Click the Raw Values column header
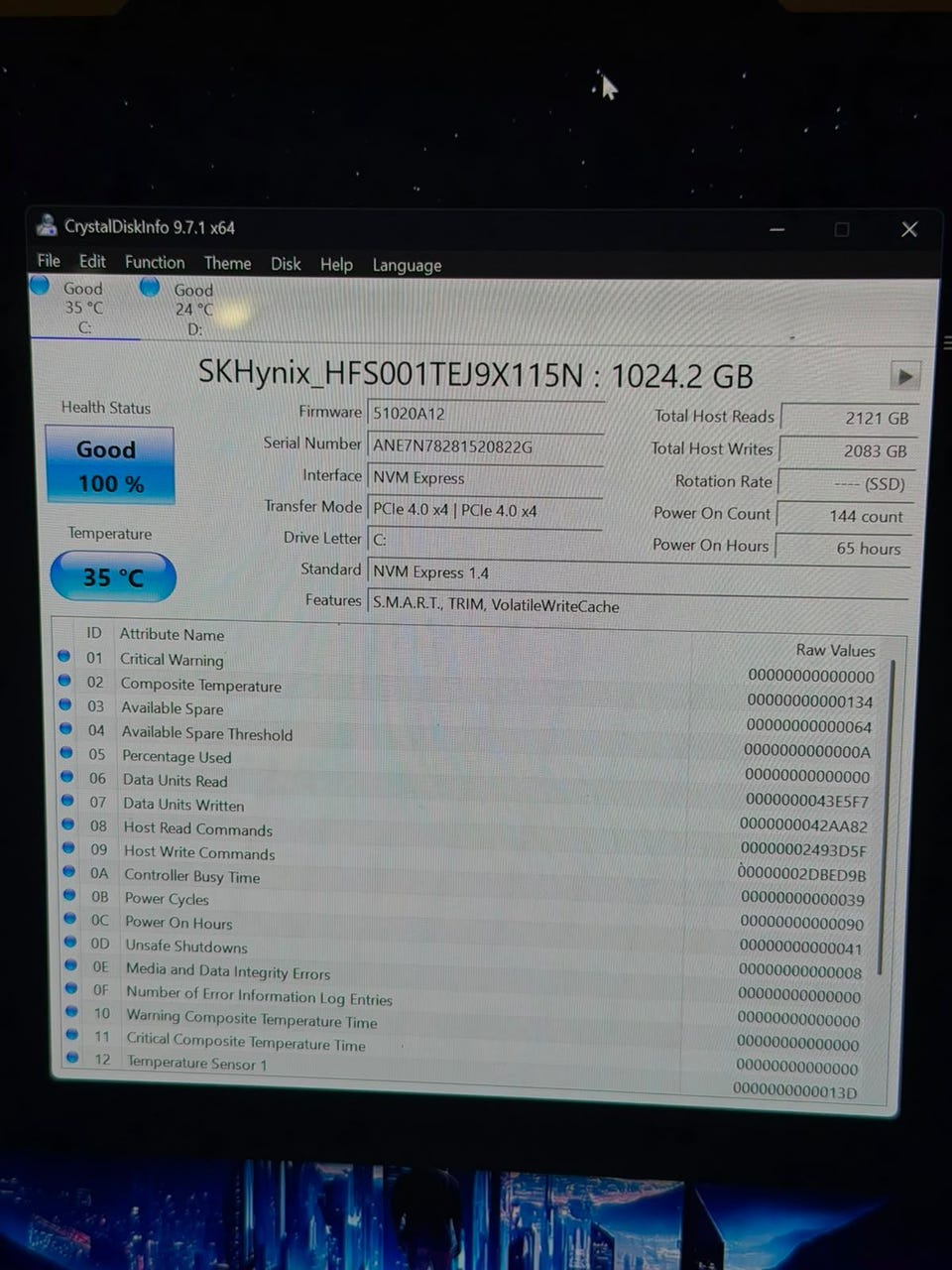The width and height of the screenshot is (952, 1270). 835,650
